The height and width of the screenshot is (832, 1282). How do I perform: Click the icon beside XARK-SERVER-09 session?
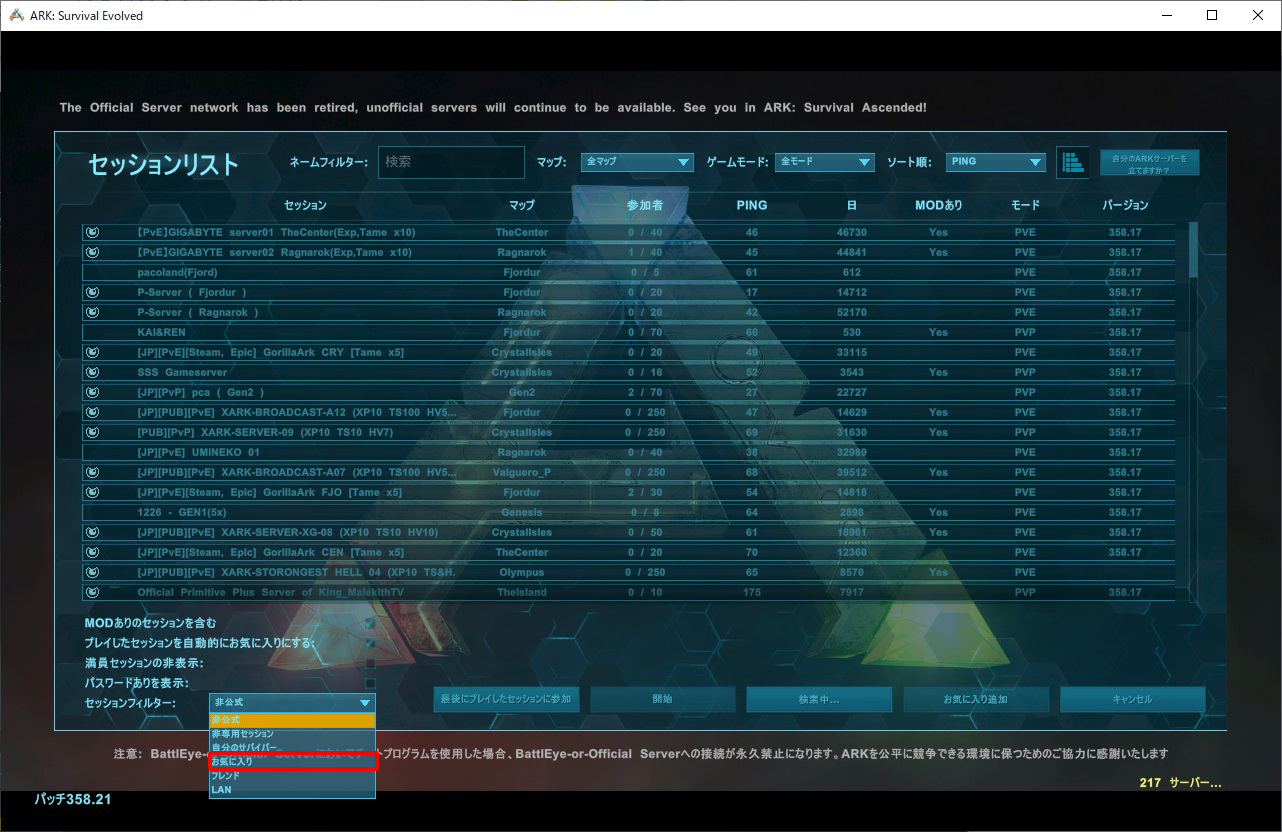(x=93, y=432)
